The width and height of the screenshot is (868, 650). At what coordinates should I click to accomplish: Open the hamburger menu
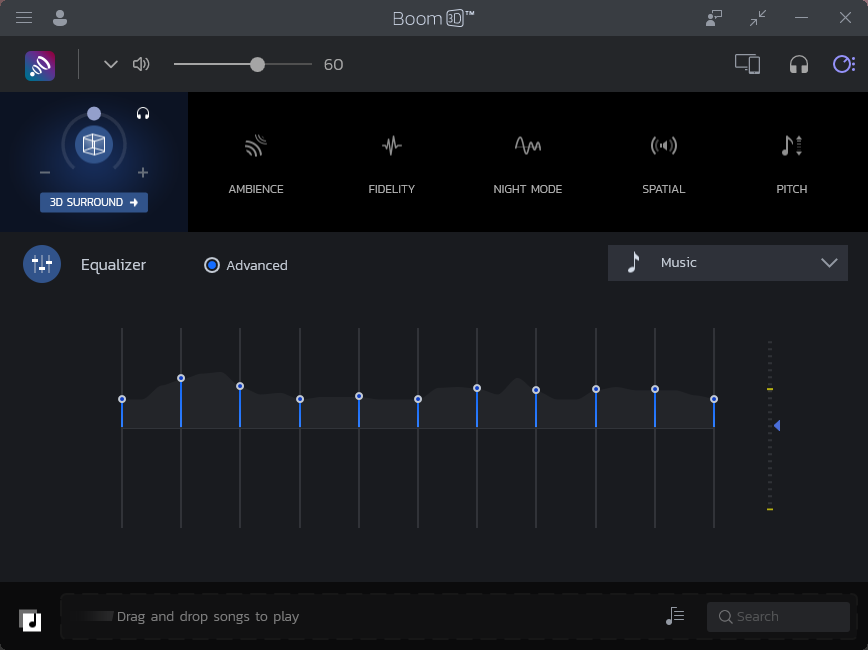(x=24, y=18)
